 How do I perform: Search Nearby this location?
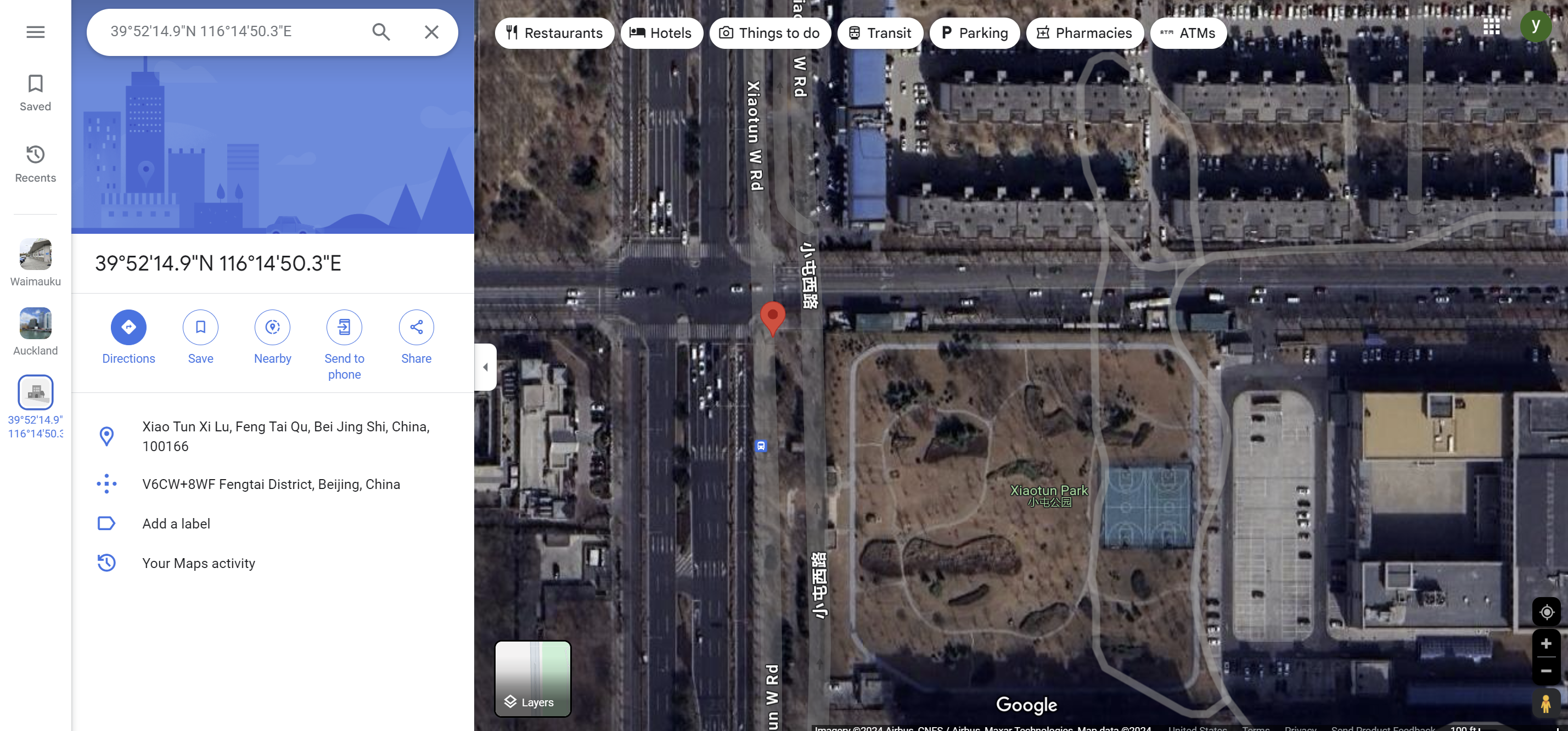click(x=272, y=337)
